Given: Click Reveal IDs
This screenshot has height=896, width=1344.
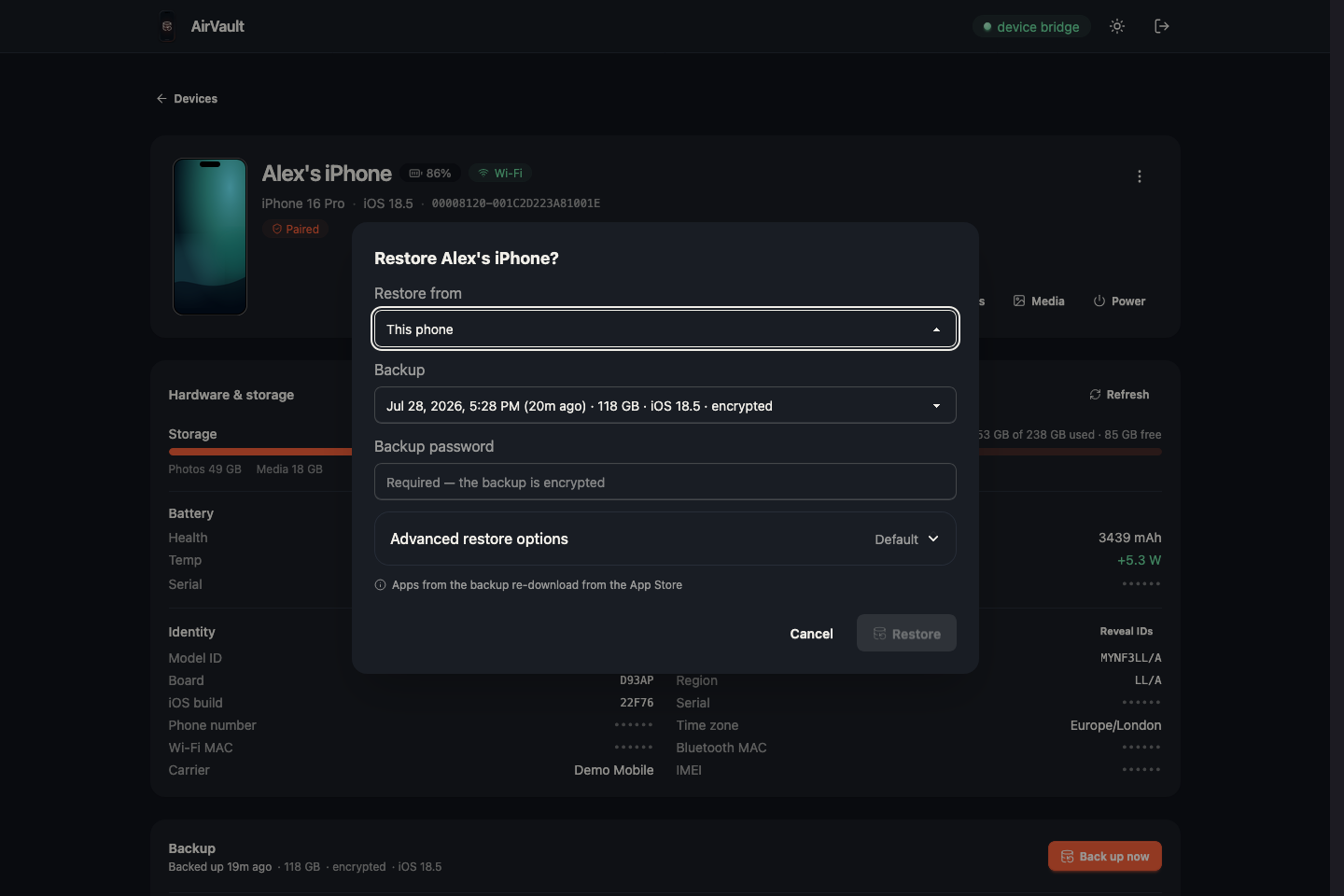Looking at the screenshot, I should [1127, 632].
